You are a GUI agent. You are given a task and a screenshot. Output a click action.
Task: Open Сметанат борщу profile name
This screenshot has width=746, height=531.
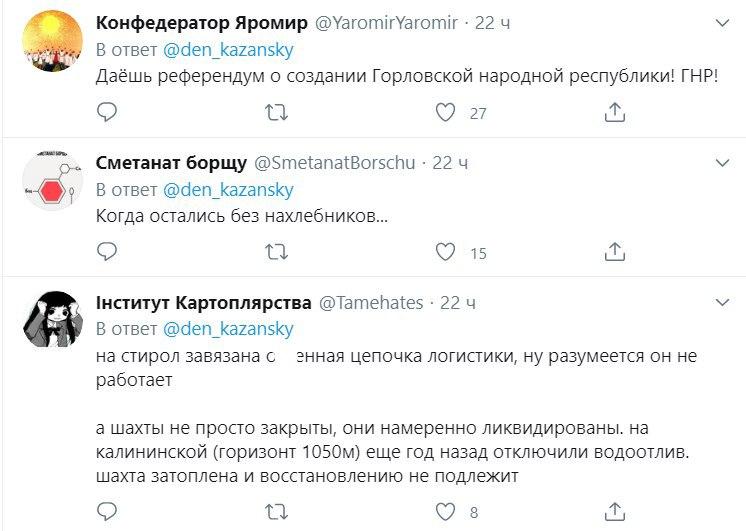[x=167, y=162]
